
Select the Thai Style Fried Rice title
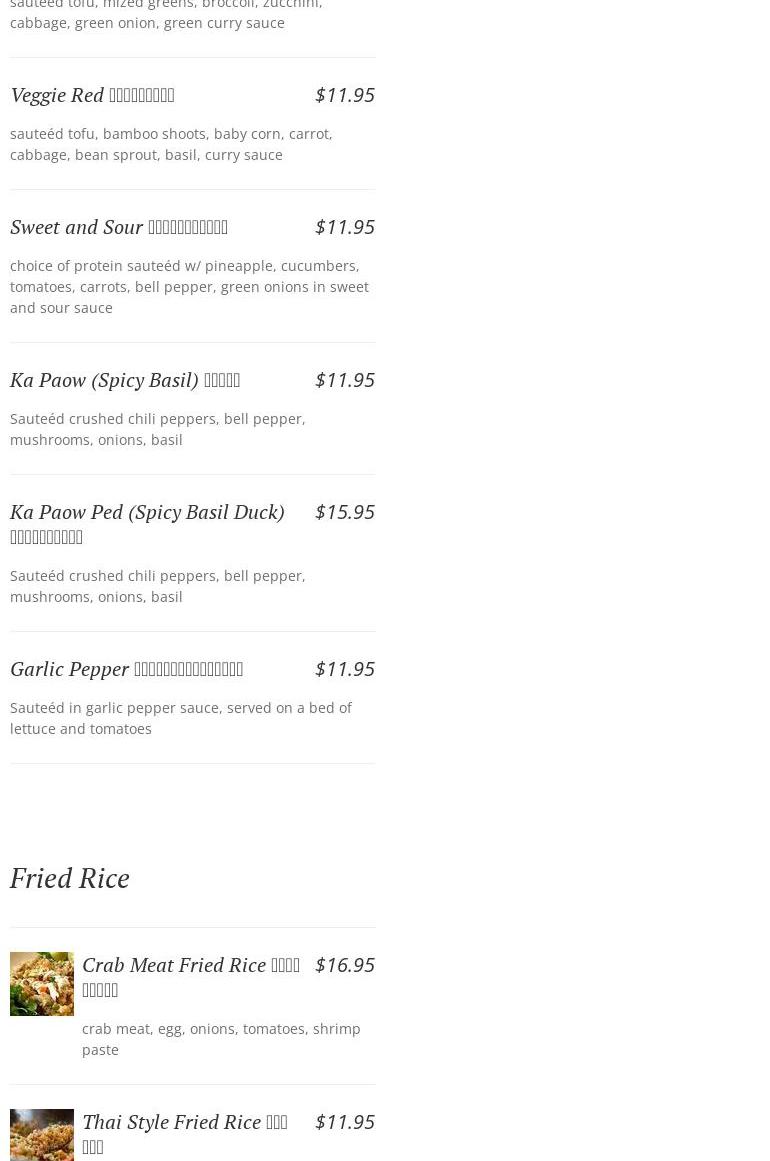(x=184, y=1134)
